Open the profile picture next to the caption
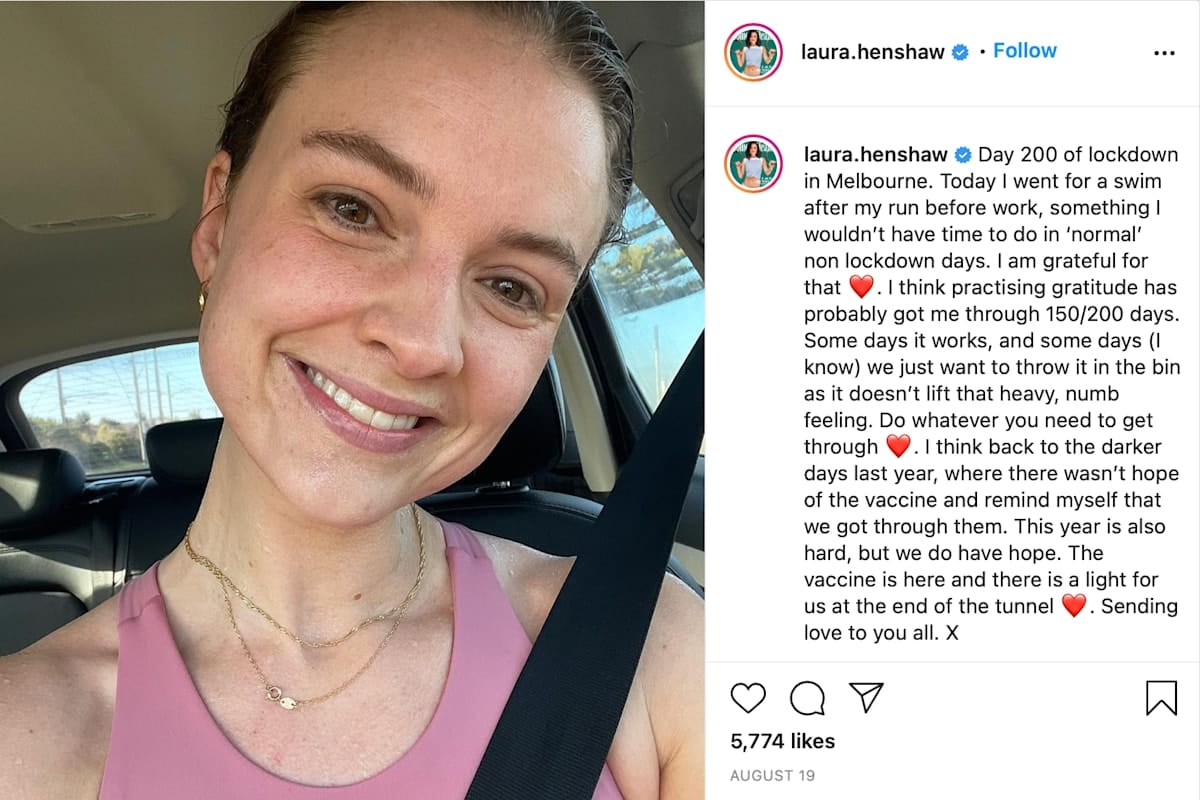This screenshot has height=800, width=1200. [753, 163]
